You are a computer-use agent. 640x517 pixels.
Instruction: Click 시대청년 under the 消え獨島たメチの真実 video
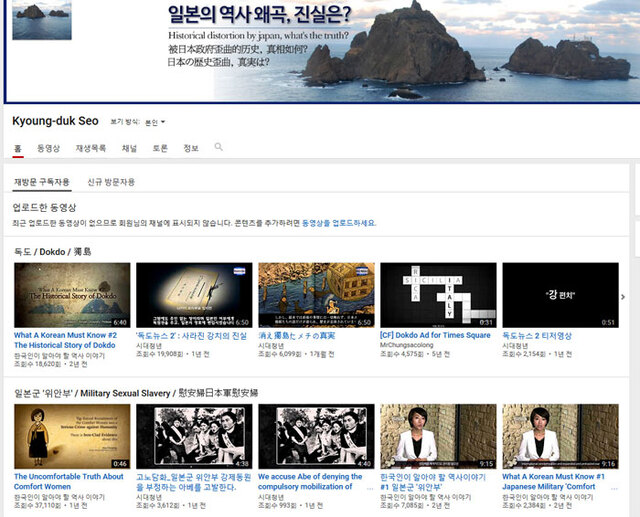tap(271, 345)
